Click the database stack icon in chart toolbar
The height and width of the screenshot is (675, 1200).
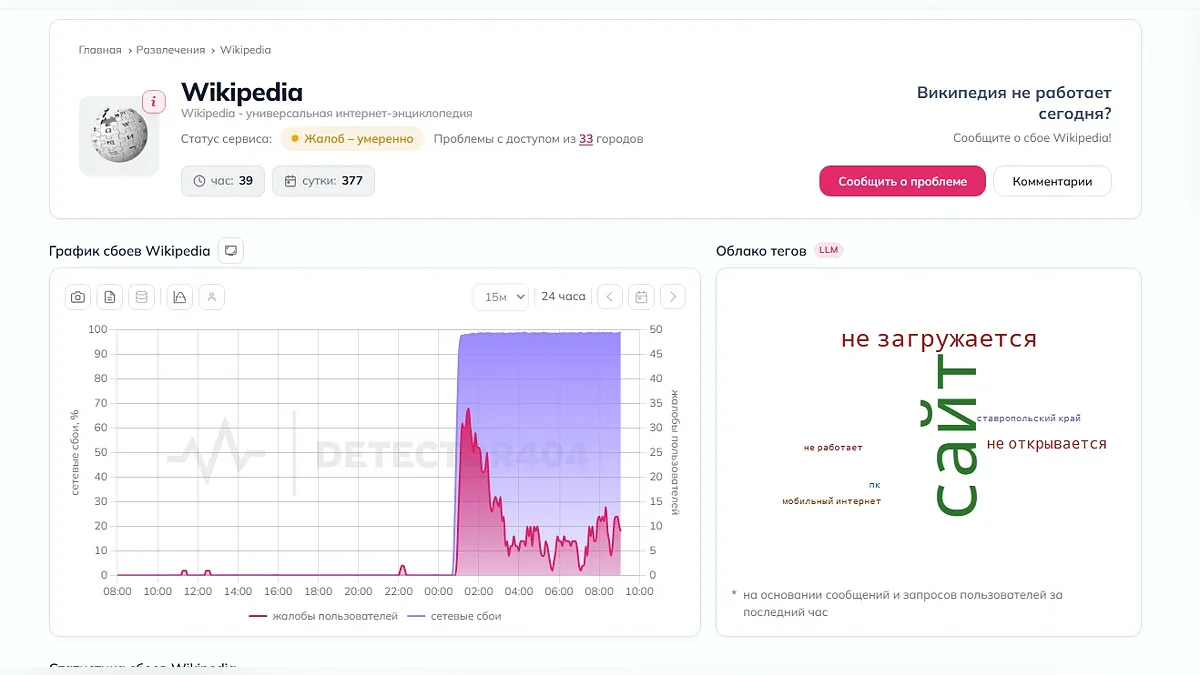click(141, 297)
